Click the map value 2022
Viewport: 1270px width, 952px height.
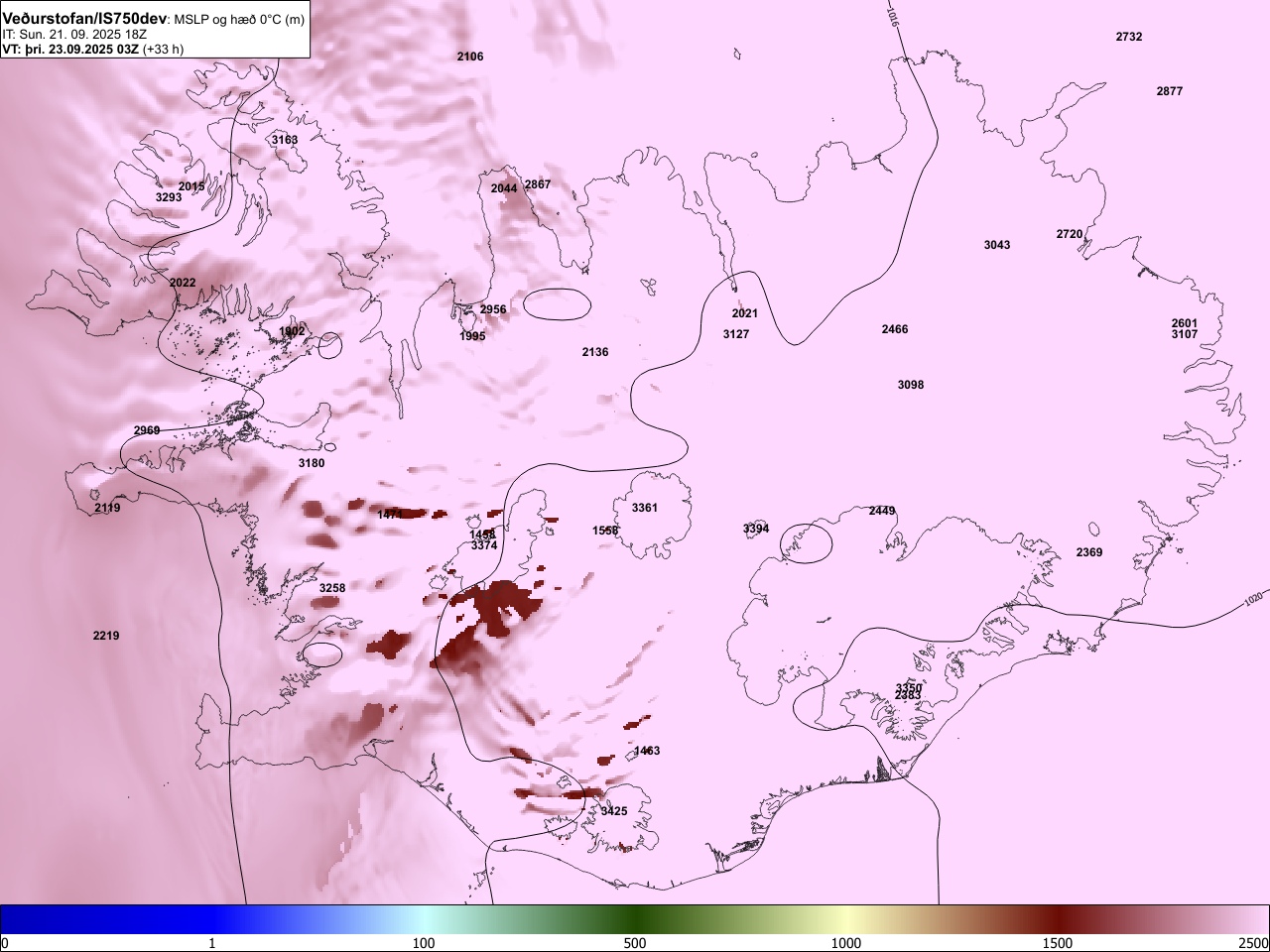[183, 283]
